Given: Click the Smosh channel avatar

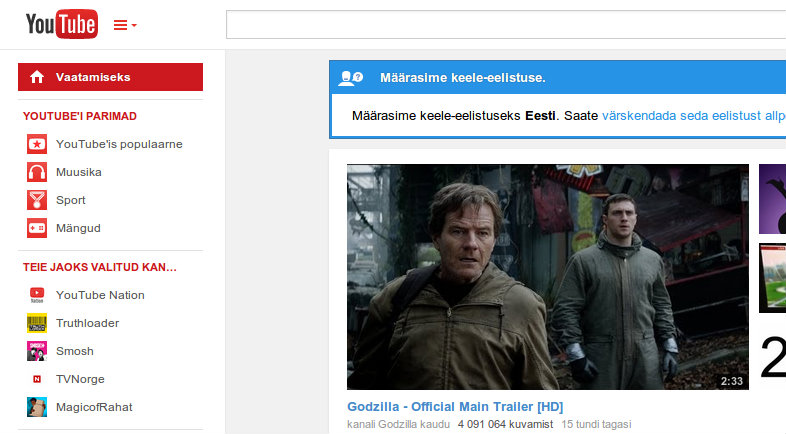Looking at the screenshot, I should point(37,351).
